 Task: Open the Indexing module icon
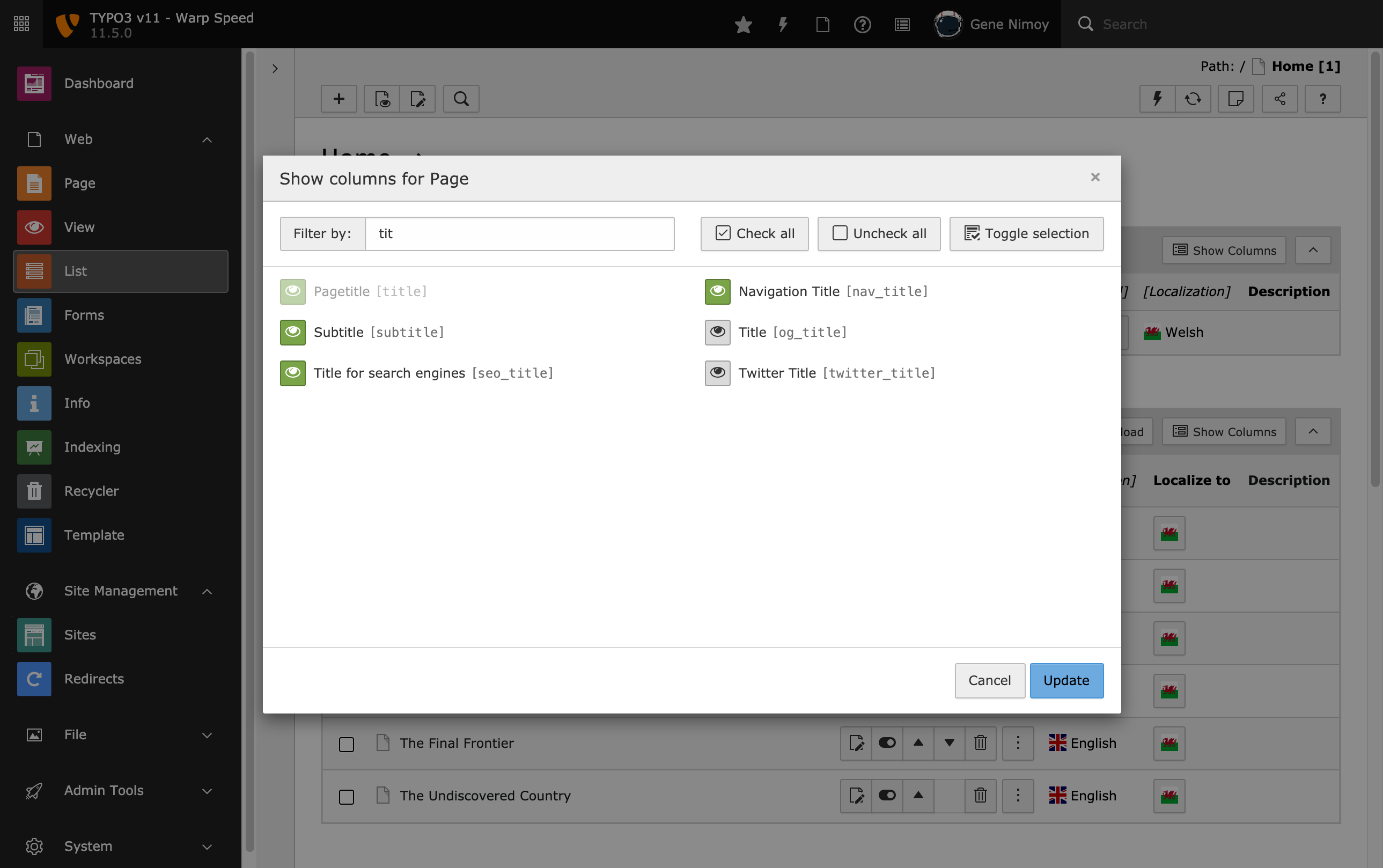[x=33, y=446]
